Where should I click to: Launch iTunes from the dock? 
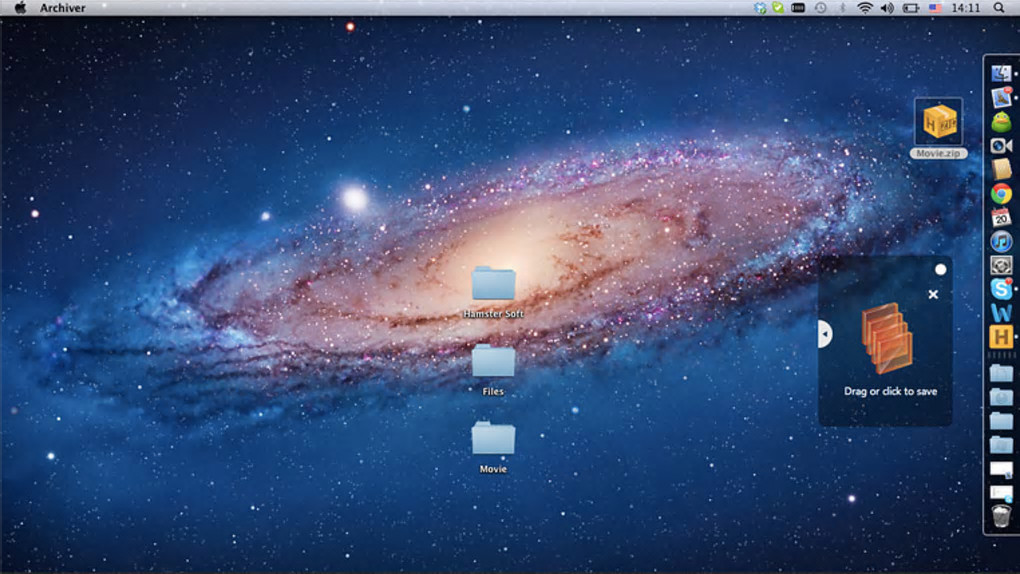click(1001, 241)
